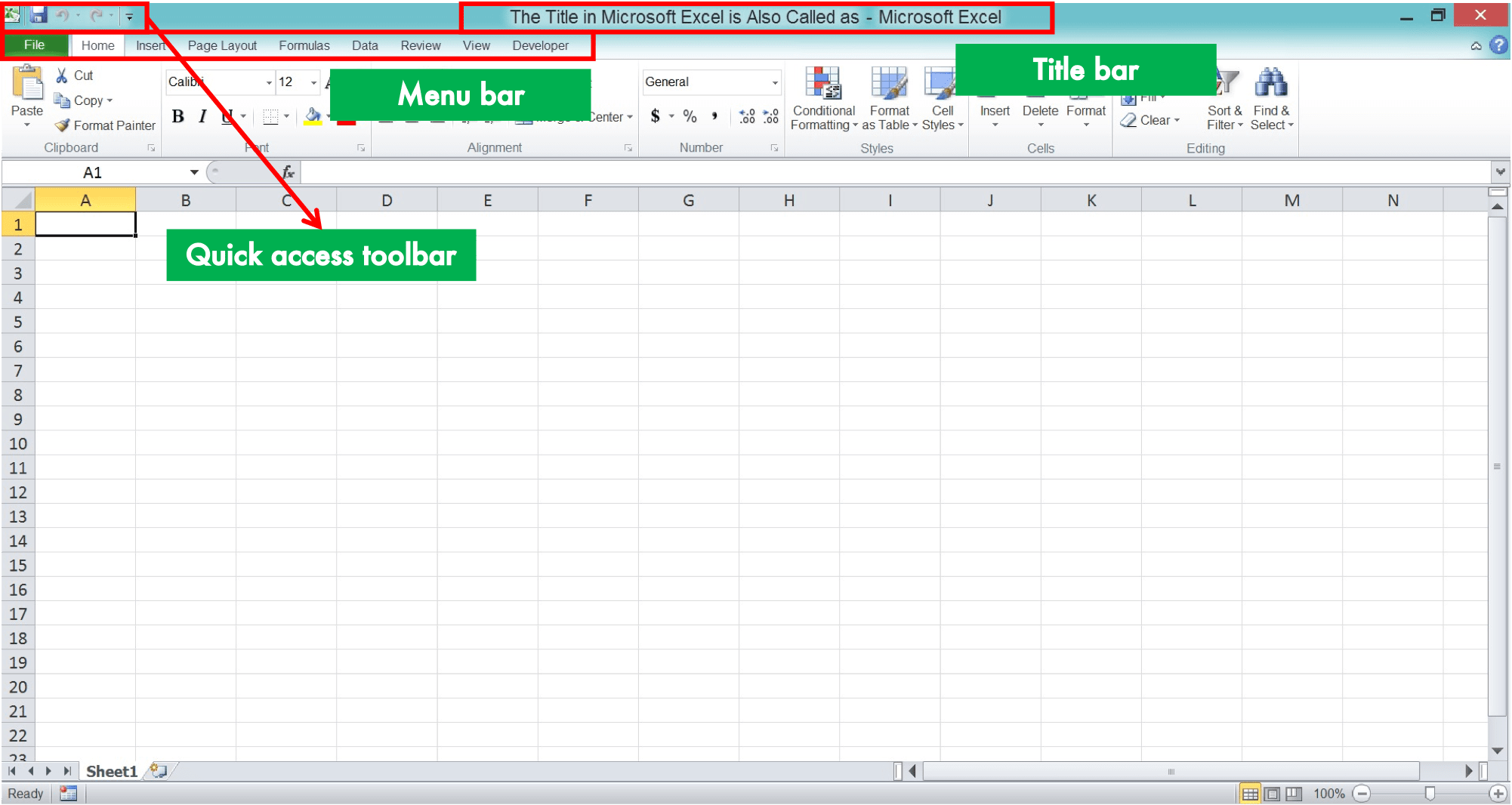Toggle Bold formatting

coord(178,116)
